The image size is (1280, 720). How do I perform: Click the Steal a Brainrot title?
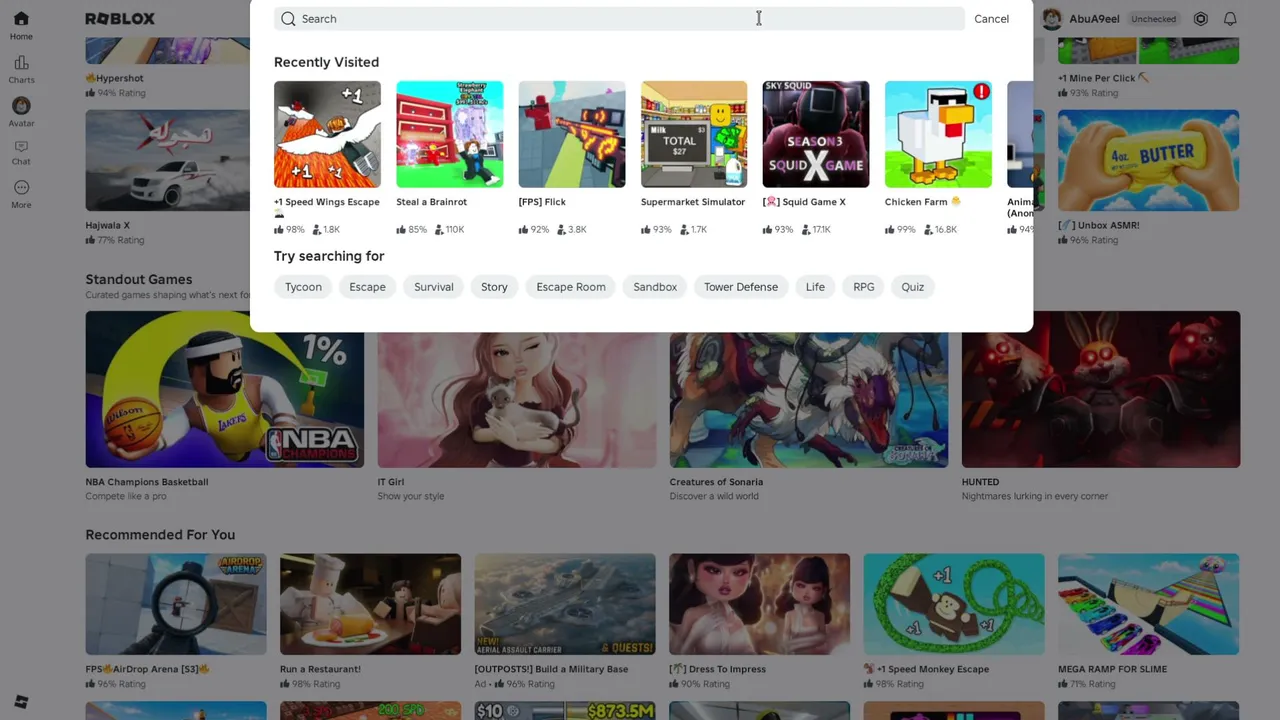[x=432, y=202]
